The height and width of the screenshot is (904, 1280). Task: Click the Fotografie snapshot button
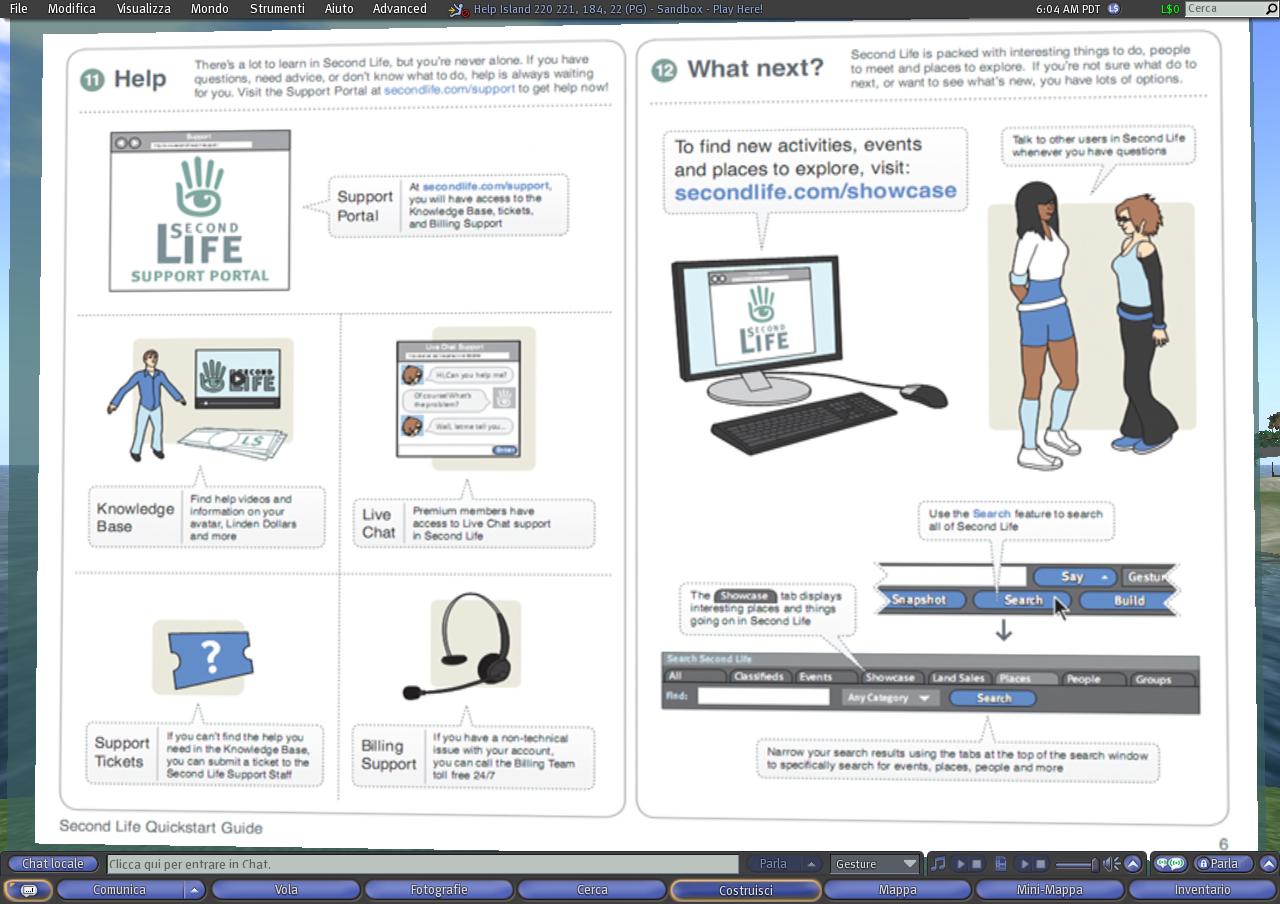coord(439,890)
